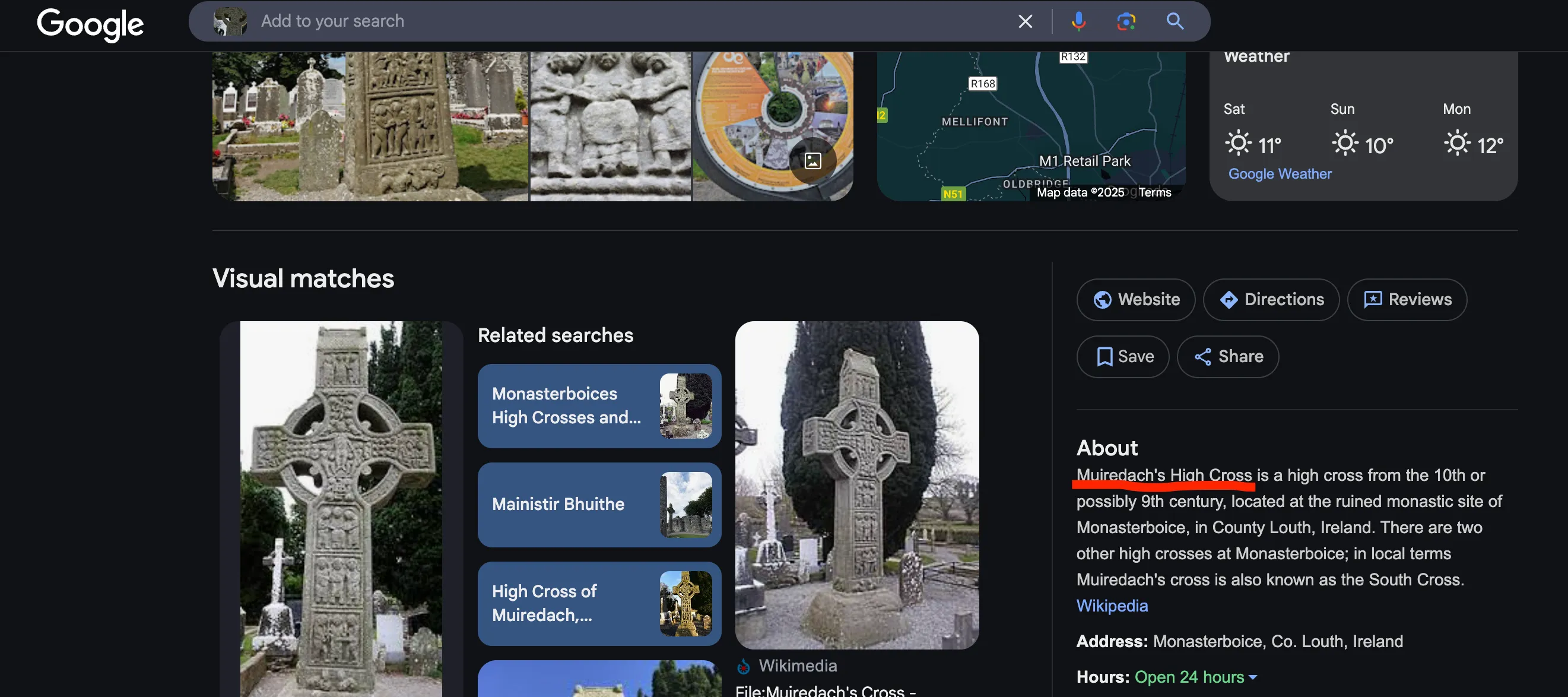Viewport: 1568px width, 697px height.
Task: Get Directions to Monasterboice
Action: pos(1271,299)
